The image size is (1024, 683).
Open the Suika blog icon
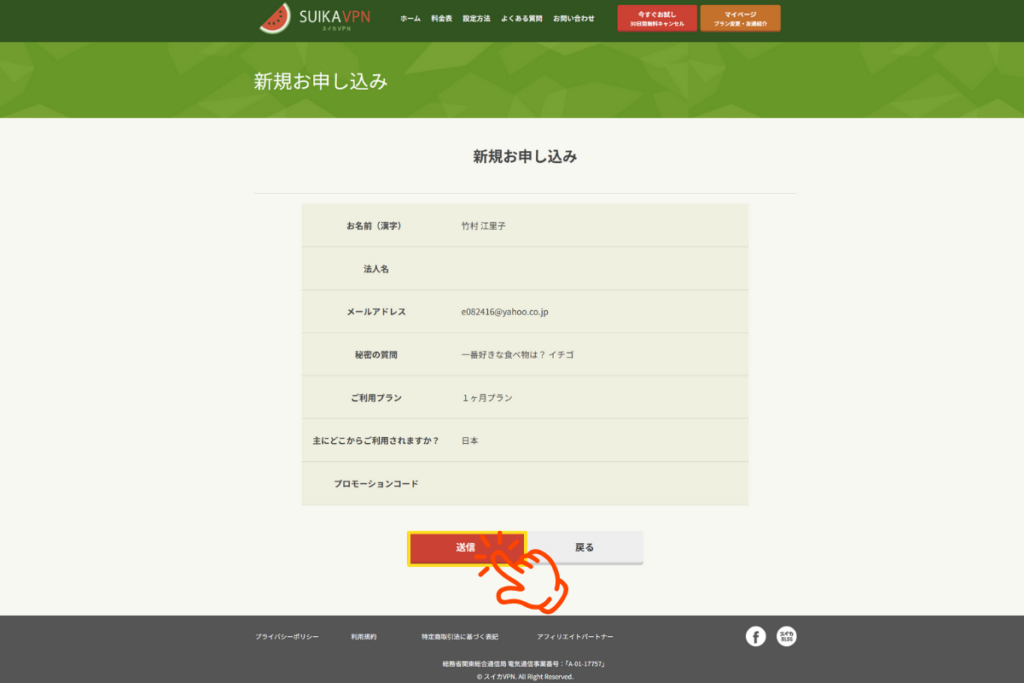[x=787, y=636]
